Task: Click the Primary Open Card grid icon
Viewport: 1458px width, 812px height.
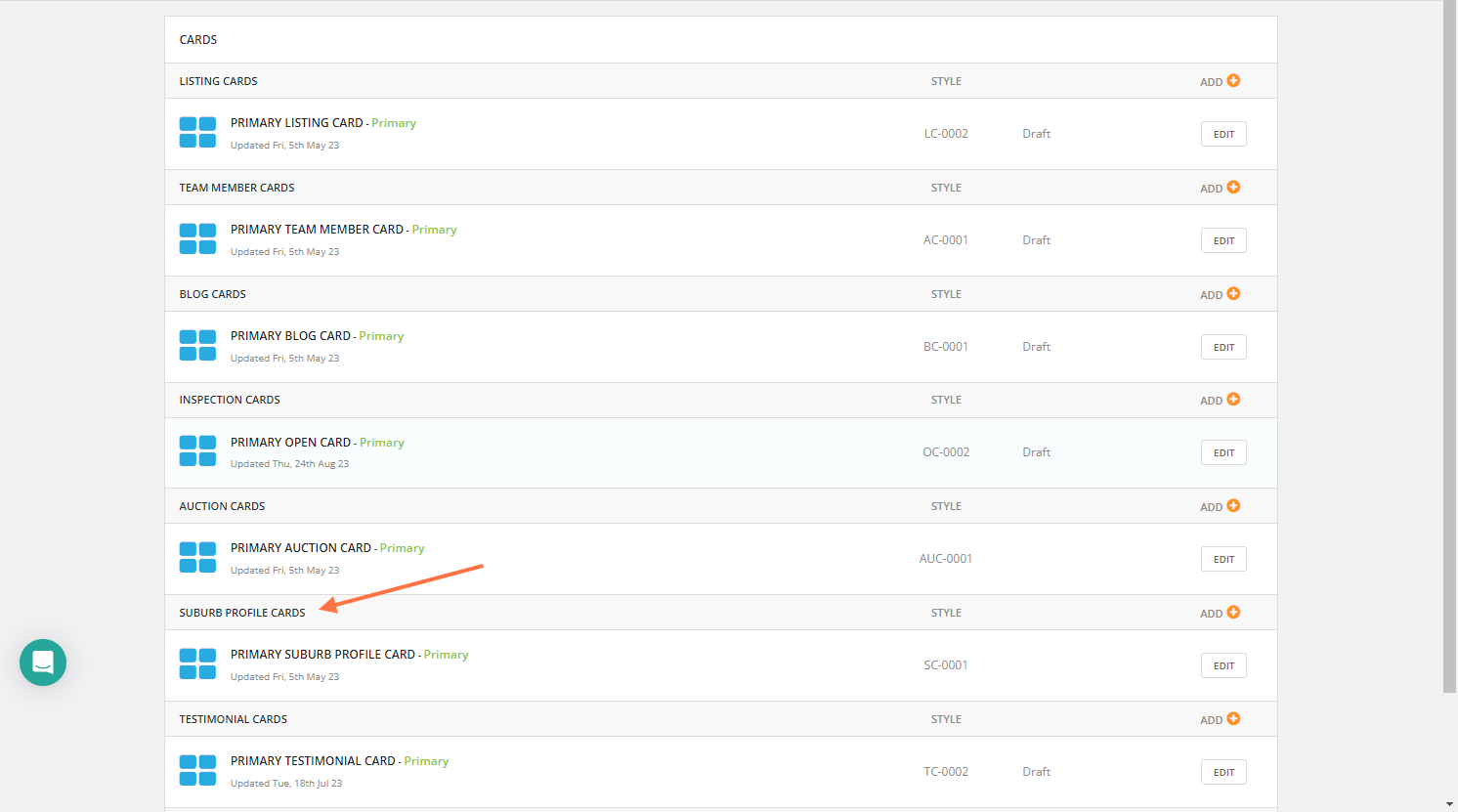Action: click(197, 451)
